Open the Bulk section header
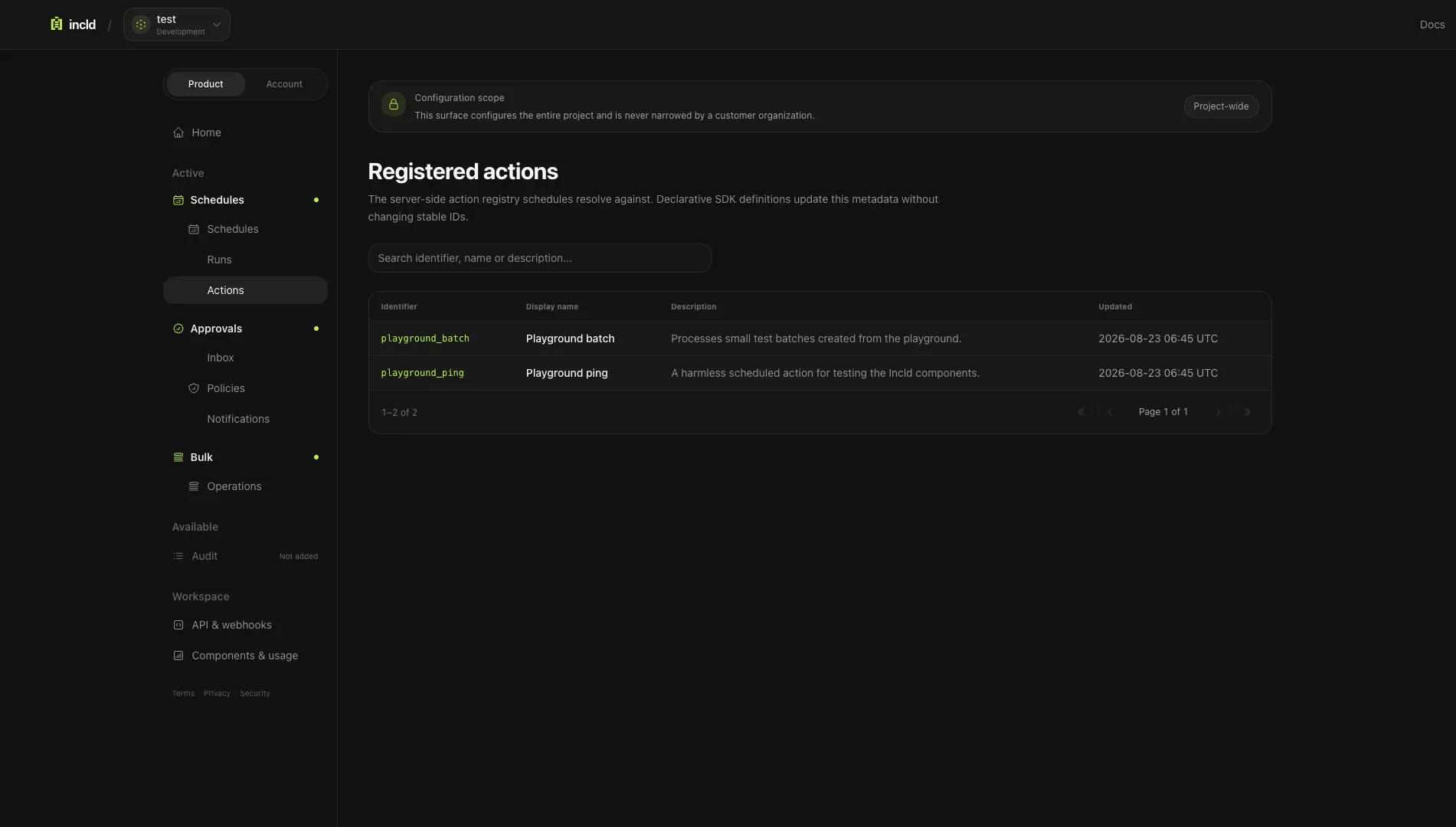Viewport: 1456px width, 827px height. 245,457
